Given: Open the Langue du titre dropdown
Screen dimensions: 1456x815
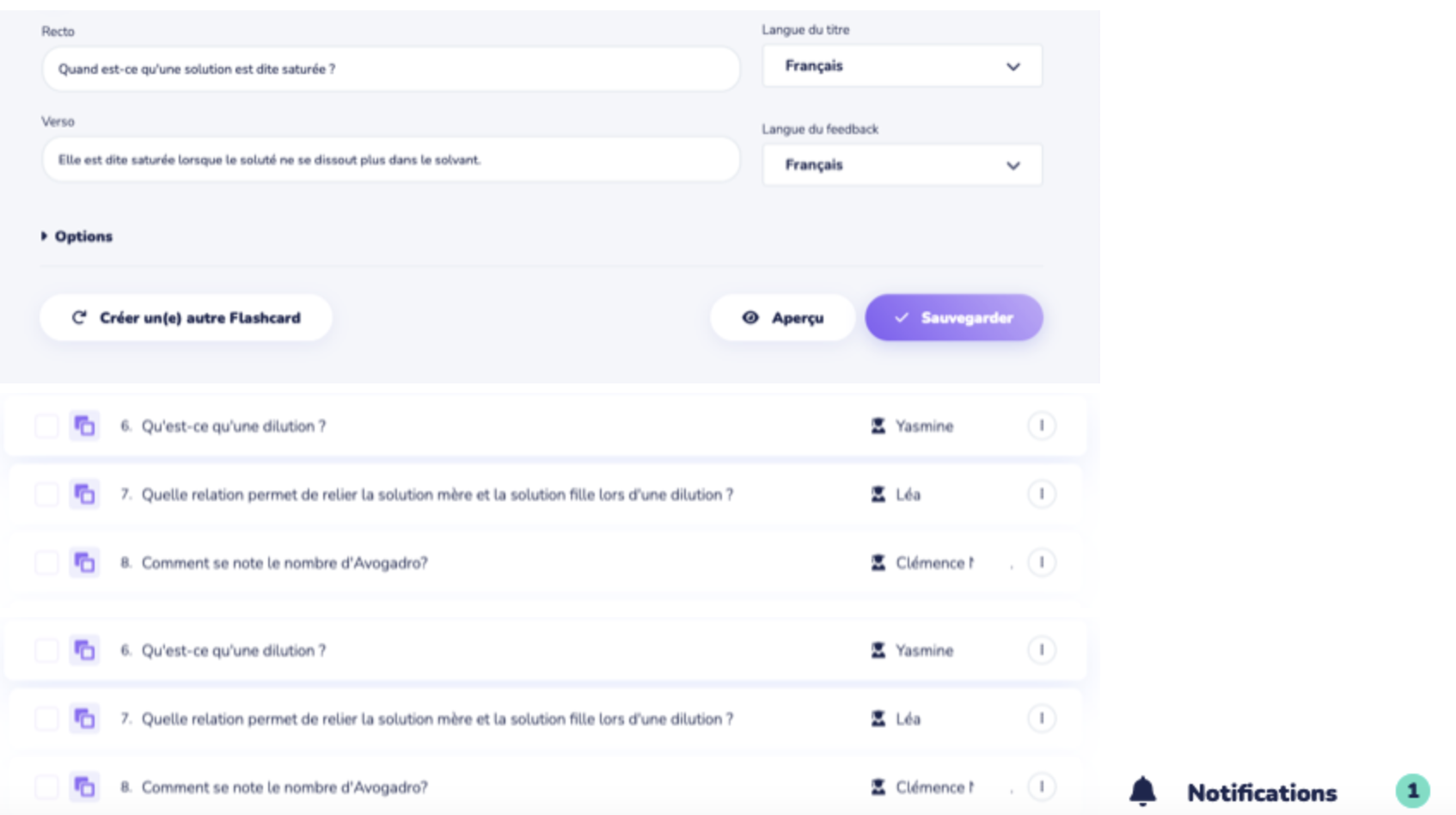Looking at the screenshot, I should 902,66.
